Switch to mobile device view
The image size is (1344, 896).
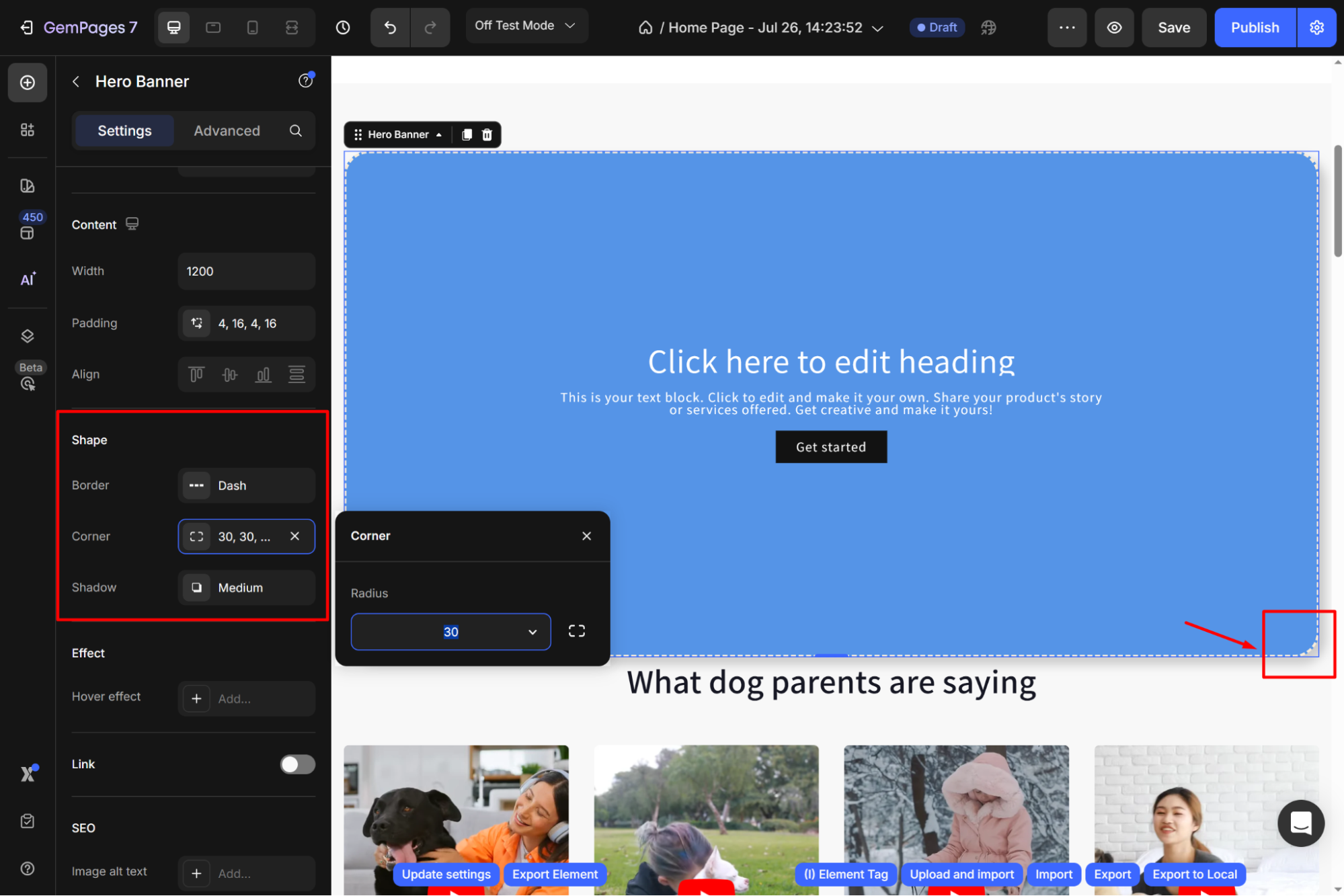point(252,28)
